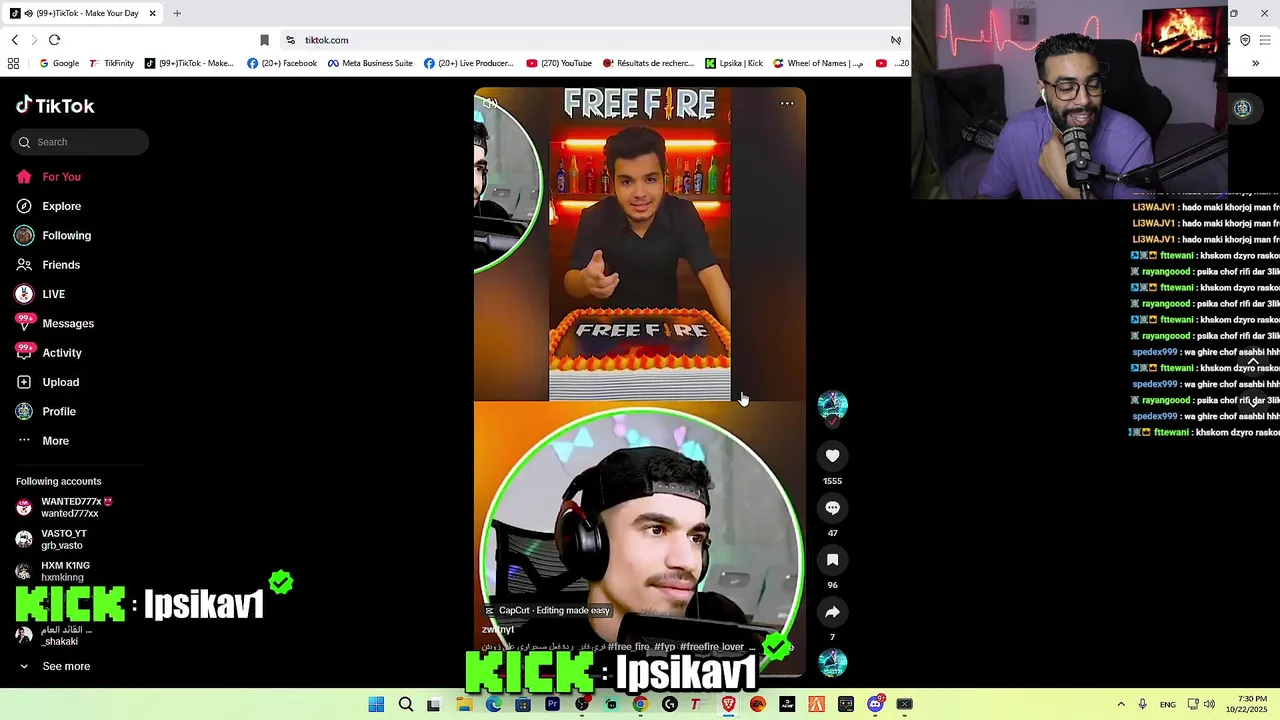The width and height of the screenshot is (1280, 720).
Task: Open the volume icon in the system tray
Action: coord(1209,704)
